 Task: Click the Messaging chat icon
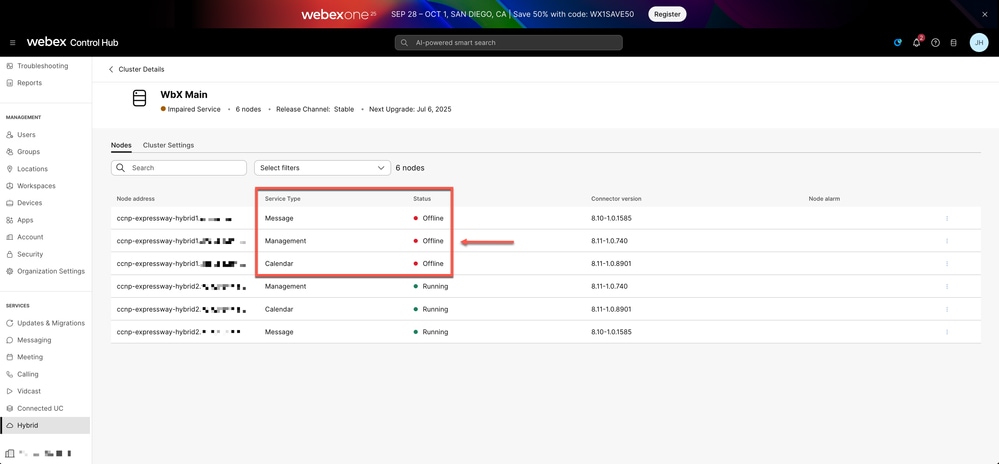(10, 340)
